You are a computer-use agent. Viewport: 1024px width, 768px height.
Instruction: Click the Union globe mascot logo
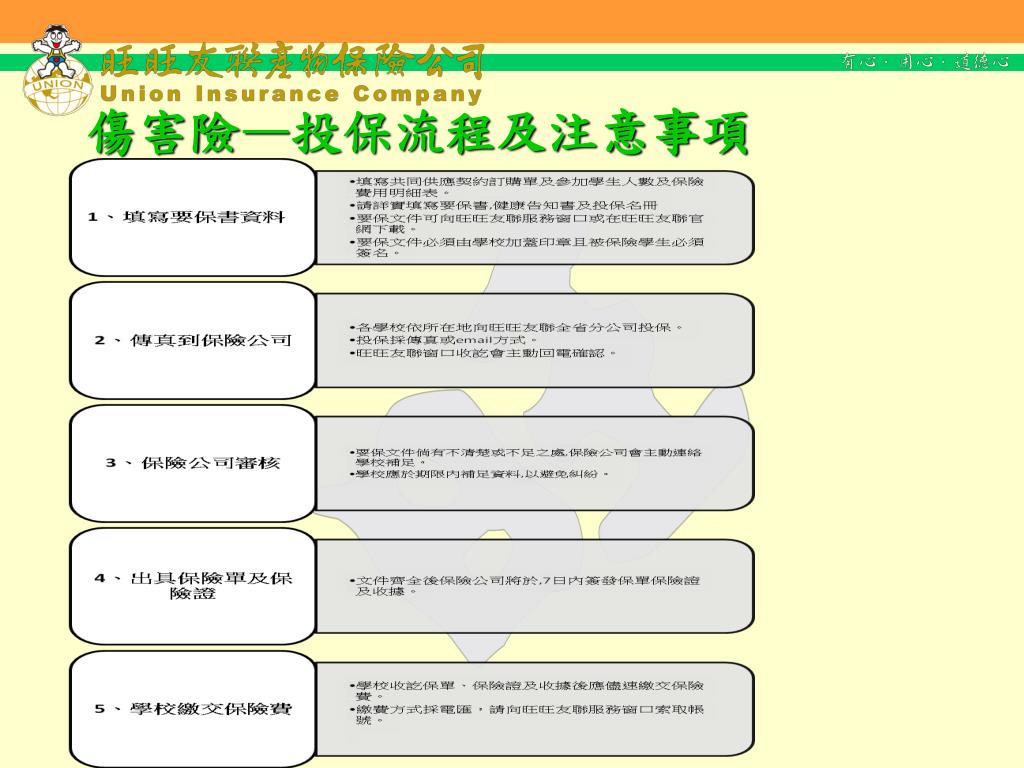(57, 71)
